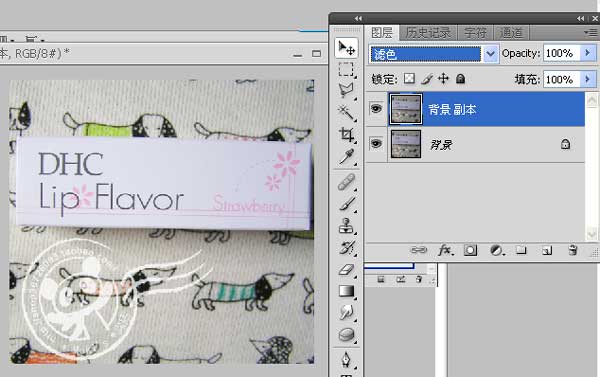The image size is (600, 377).
Task: Choose the Gradient tool
Action: coord(346,291)
